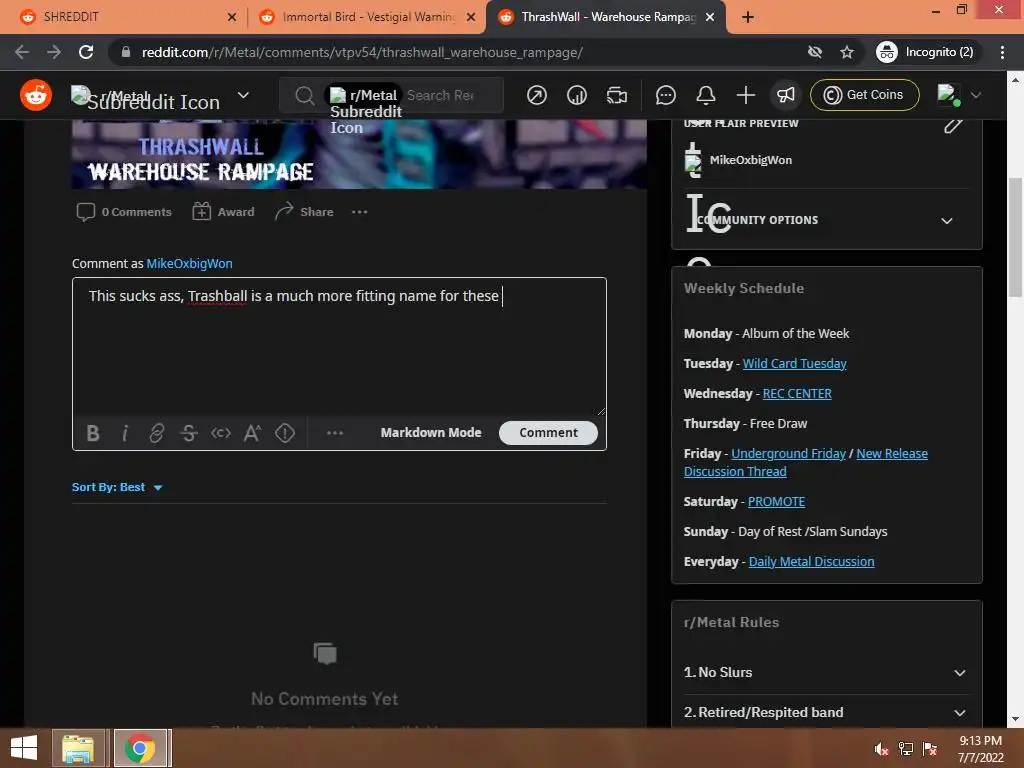
Task: Click the plus create post icon
Action: (745, 95)
